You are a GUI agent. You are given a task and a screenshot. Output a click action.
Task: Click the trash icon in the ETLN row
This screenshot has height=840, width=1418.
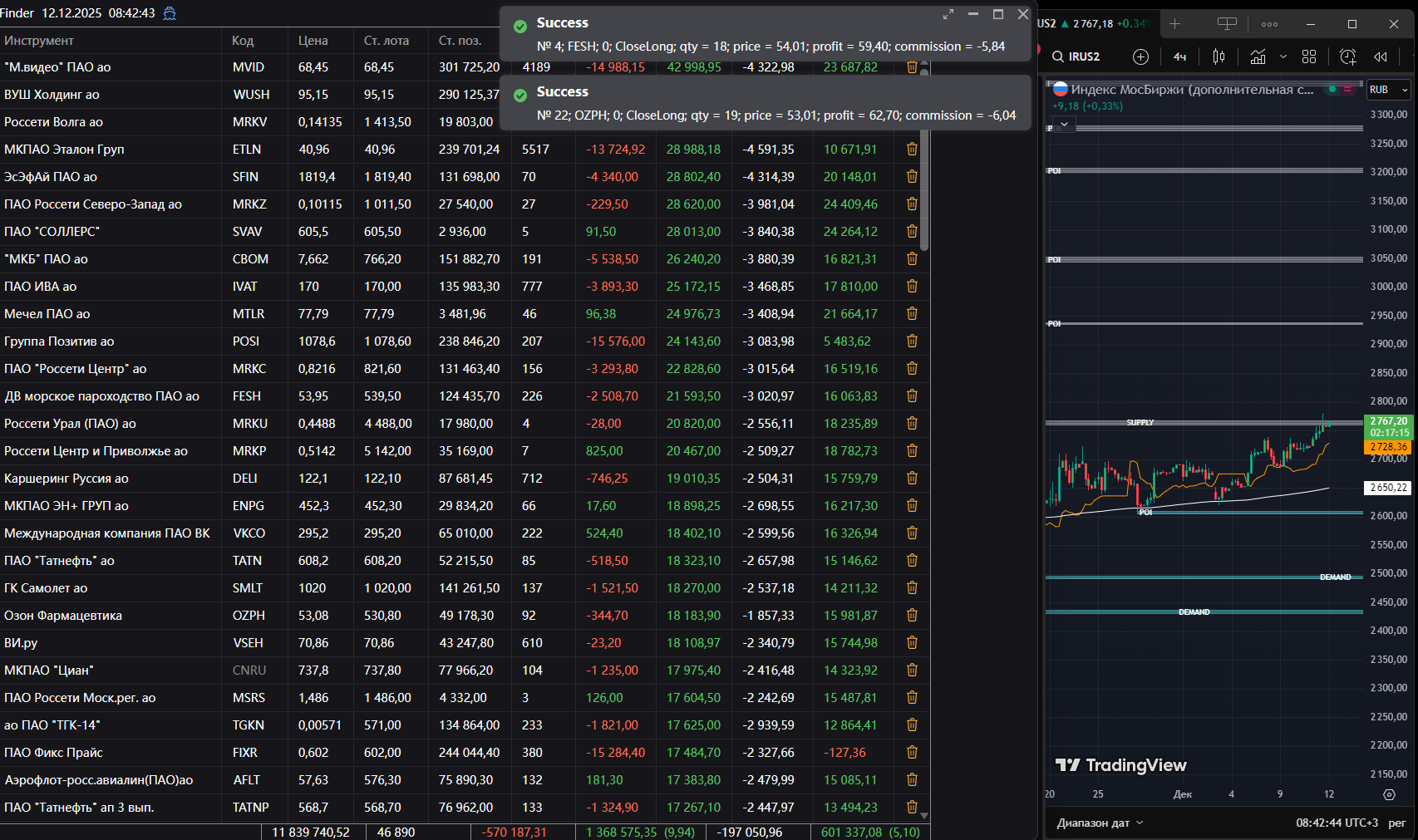[x=912, y=149]
